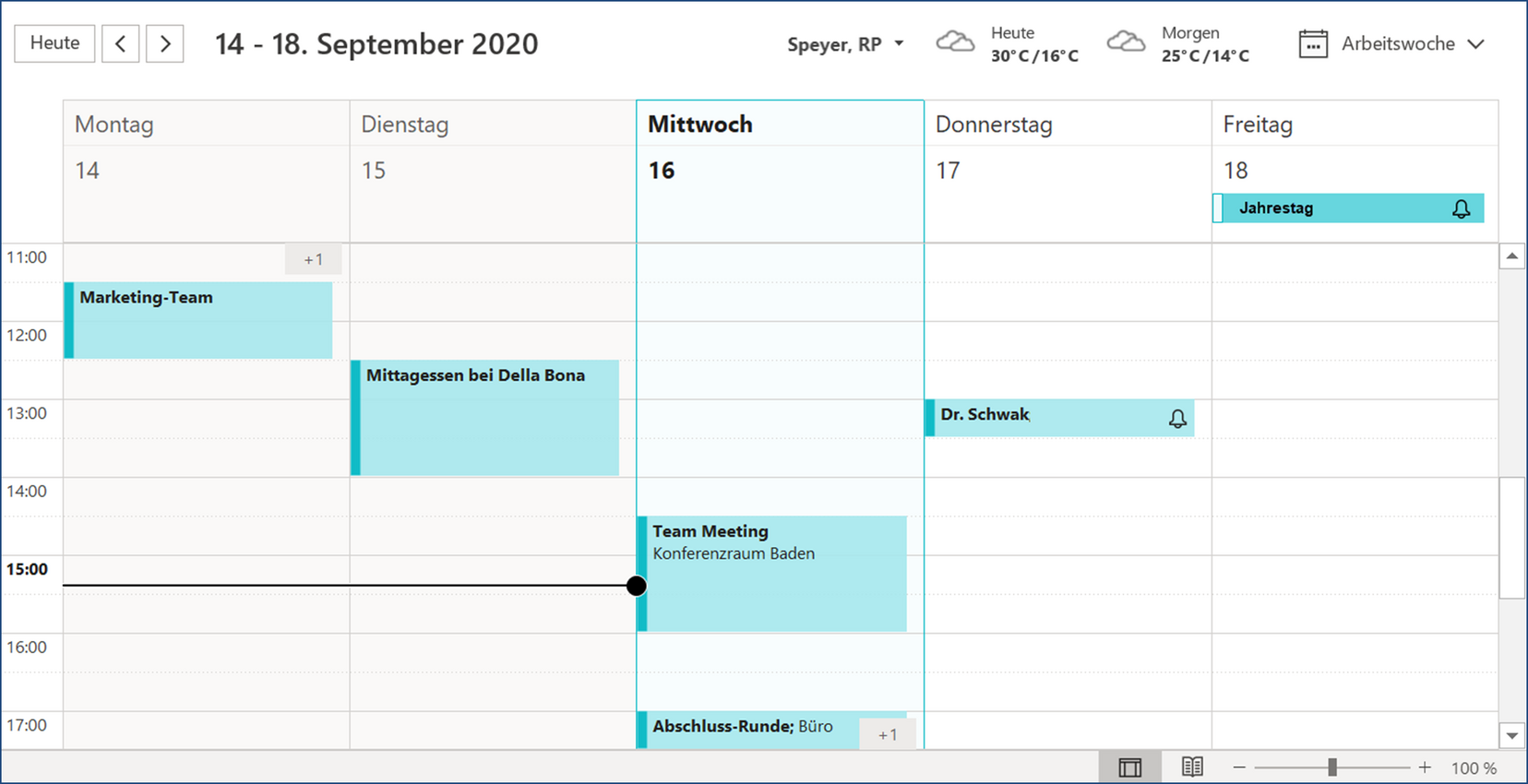This screenshot has height=784, width=1528.
Task: Click today's cloud weather icon
Action: click(x=955, y=42)
